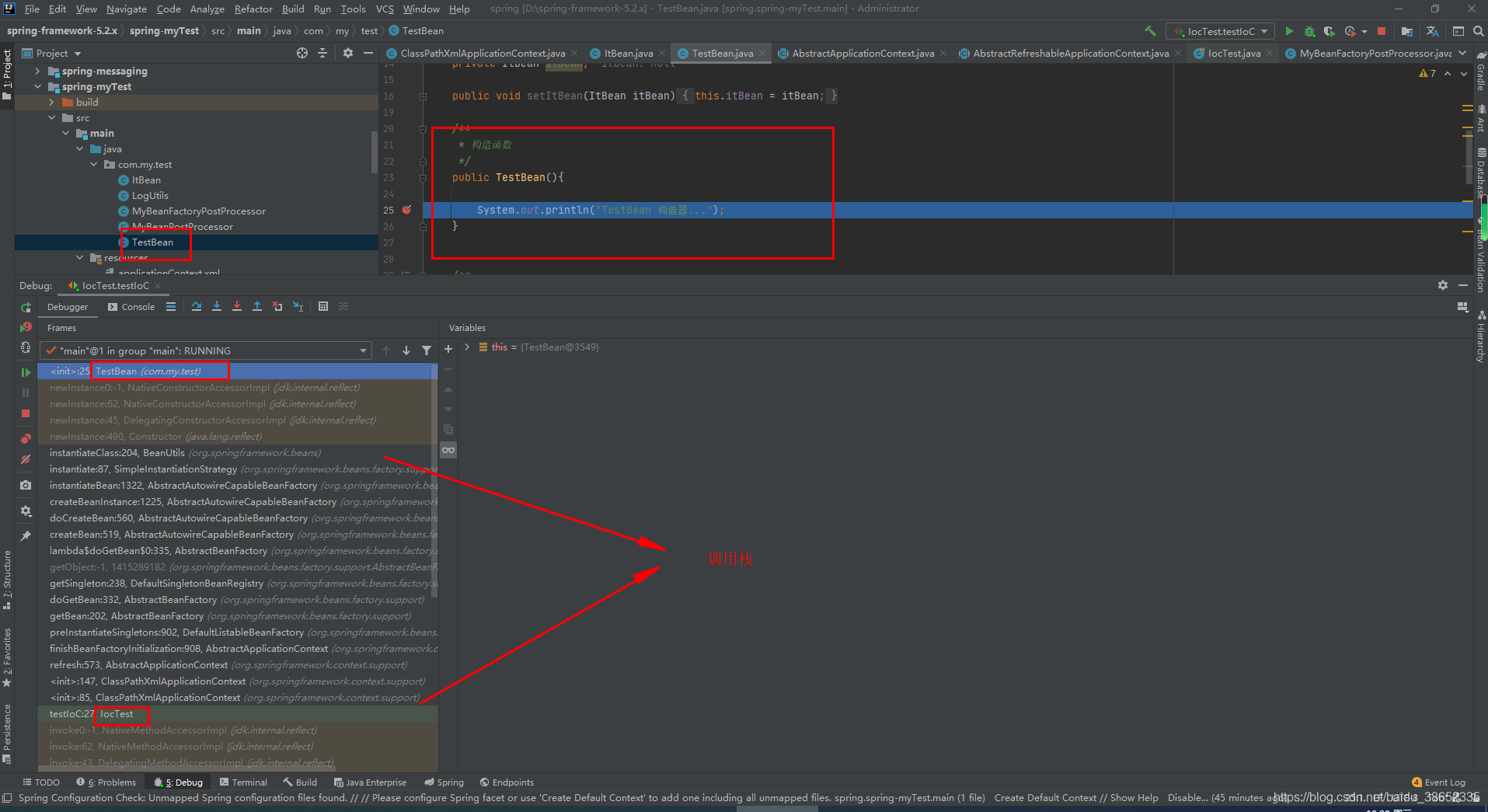
Task: Collapse the spring-myTest module node
Action: point(37,86)
